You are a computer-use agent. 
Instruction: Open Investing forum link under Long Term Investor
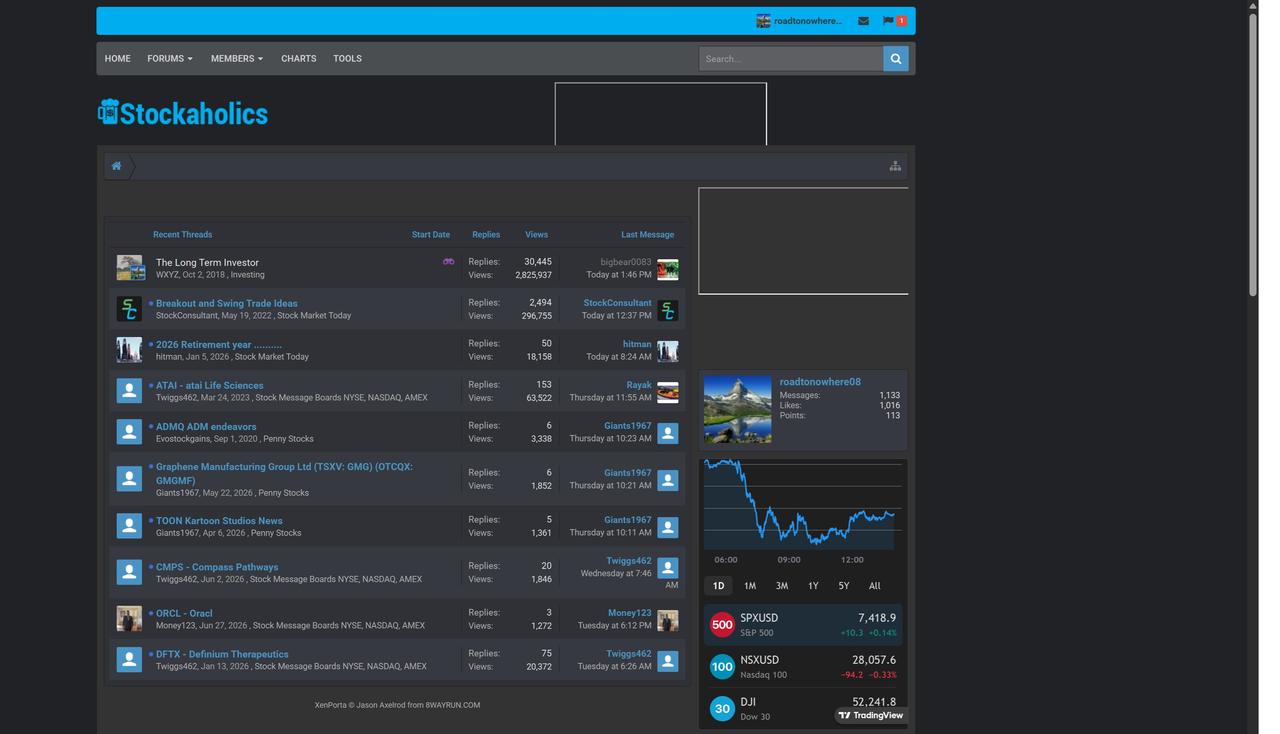(248, 275)
